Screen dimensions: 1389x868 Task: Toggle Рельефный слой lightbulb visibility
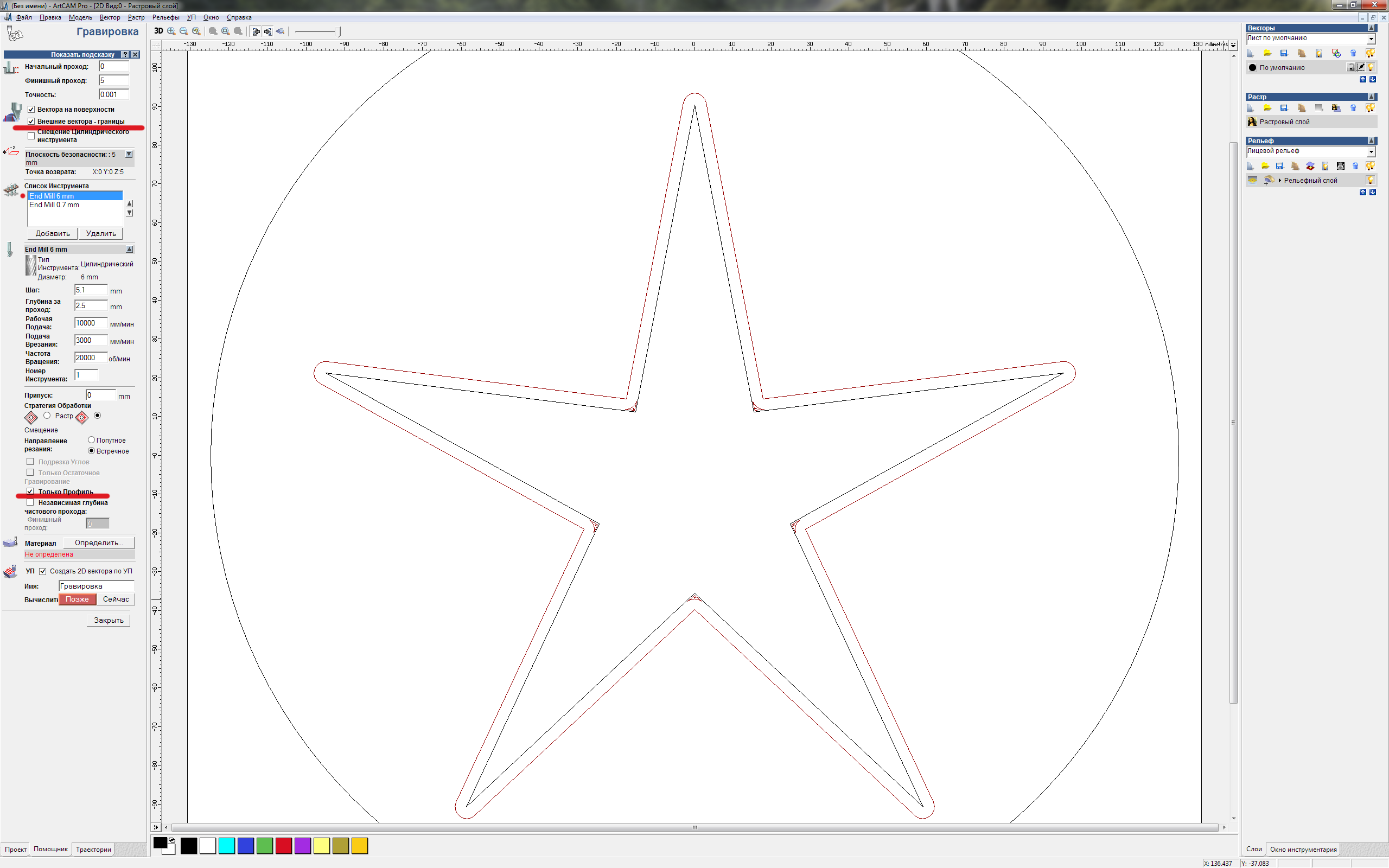[1371, 180]
